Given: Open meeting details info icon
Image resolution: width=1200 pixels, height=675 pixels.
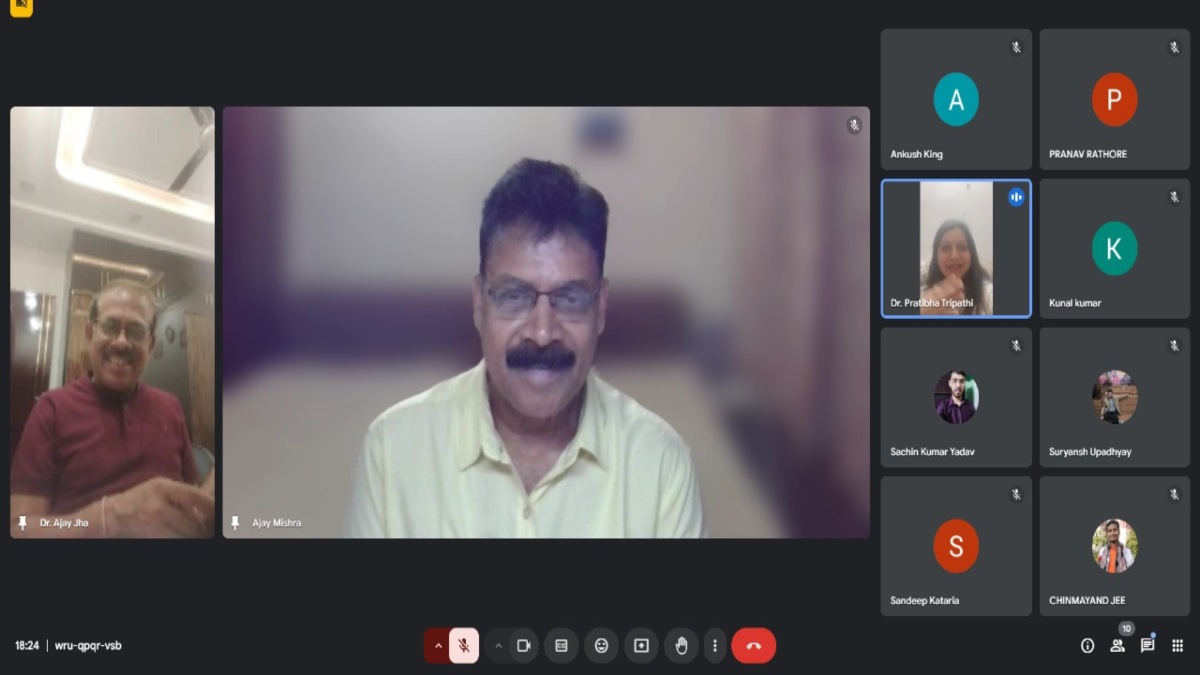Looking at the screenshot, I should [x=1087, y=646].
